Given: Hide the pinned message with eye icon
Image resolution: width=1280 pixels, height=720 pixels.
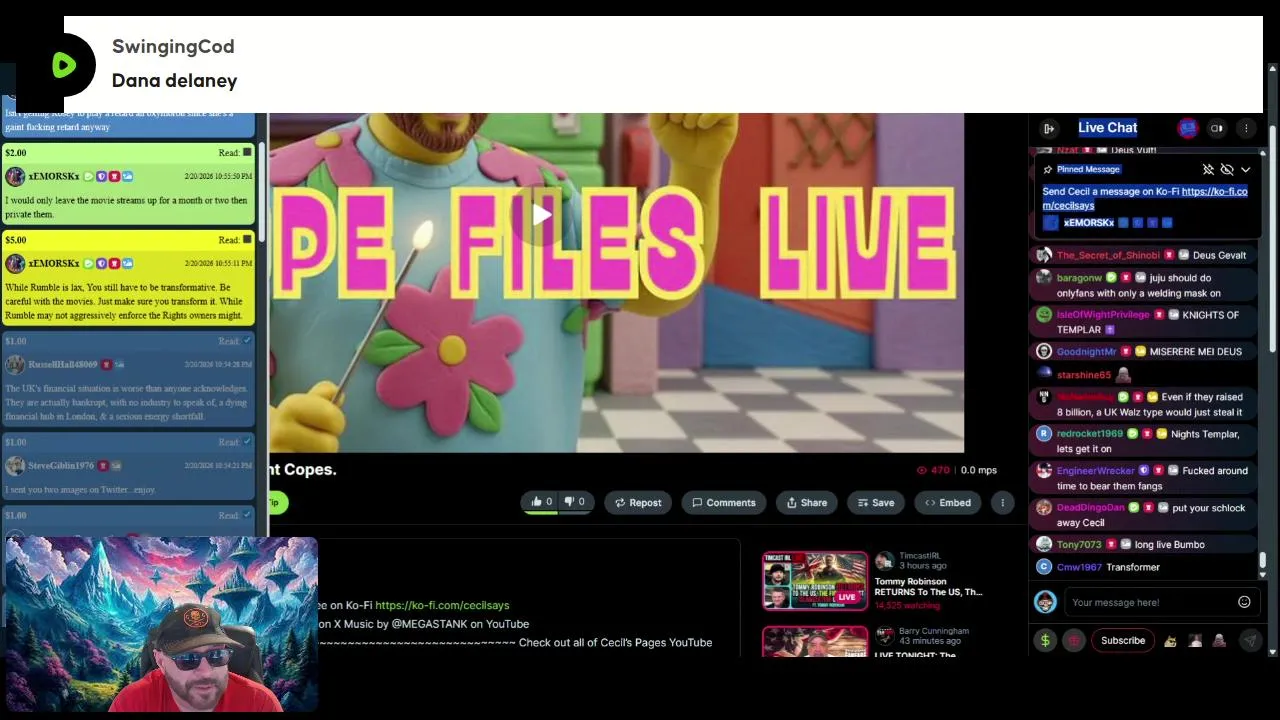Looking at the screenshot, I should click(1227, 170).
